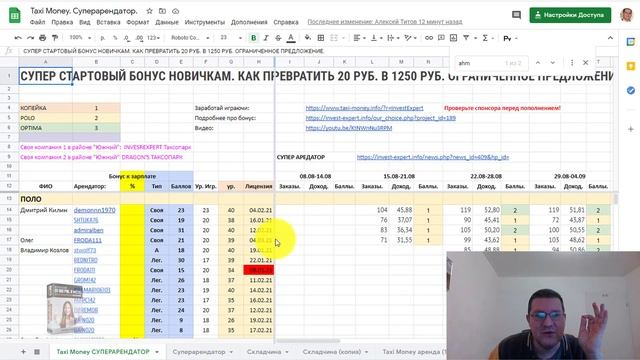The image size is (640, 360).
Task: Click the cloud save status icon
Action: click(x=176, y=11)
